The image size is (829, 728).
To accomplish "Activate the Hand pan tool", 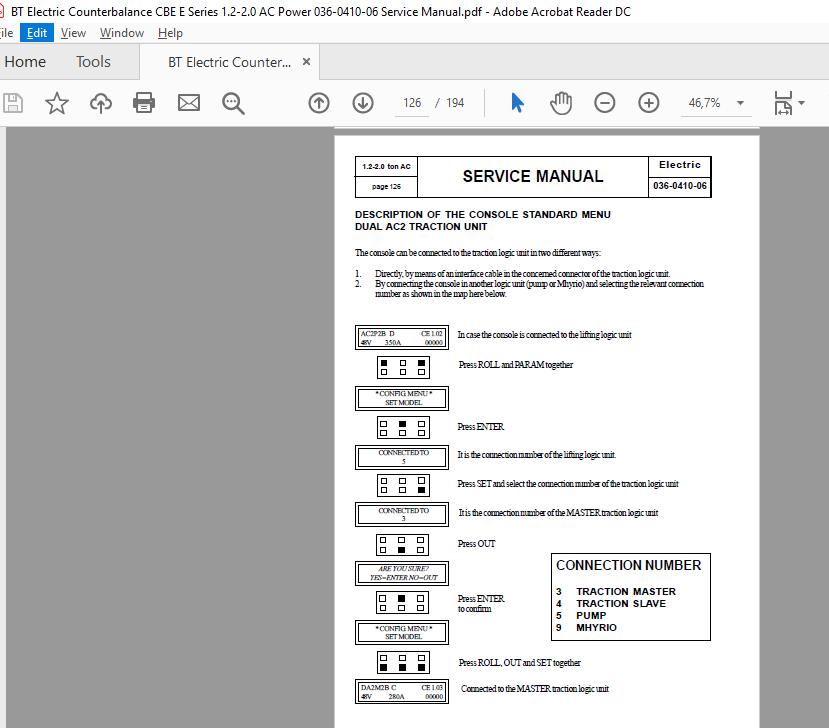I will pos(560,103).
